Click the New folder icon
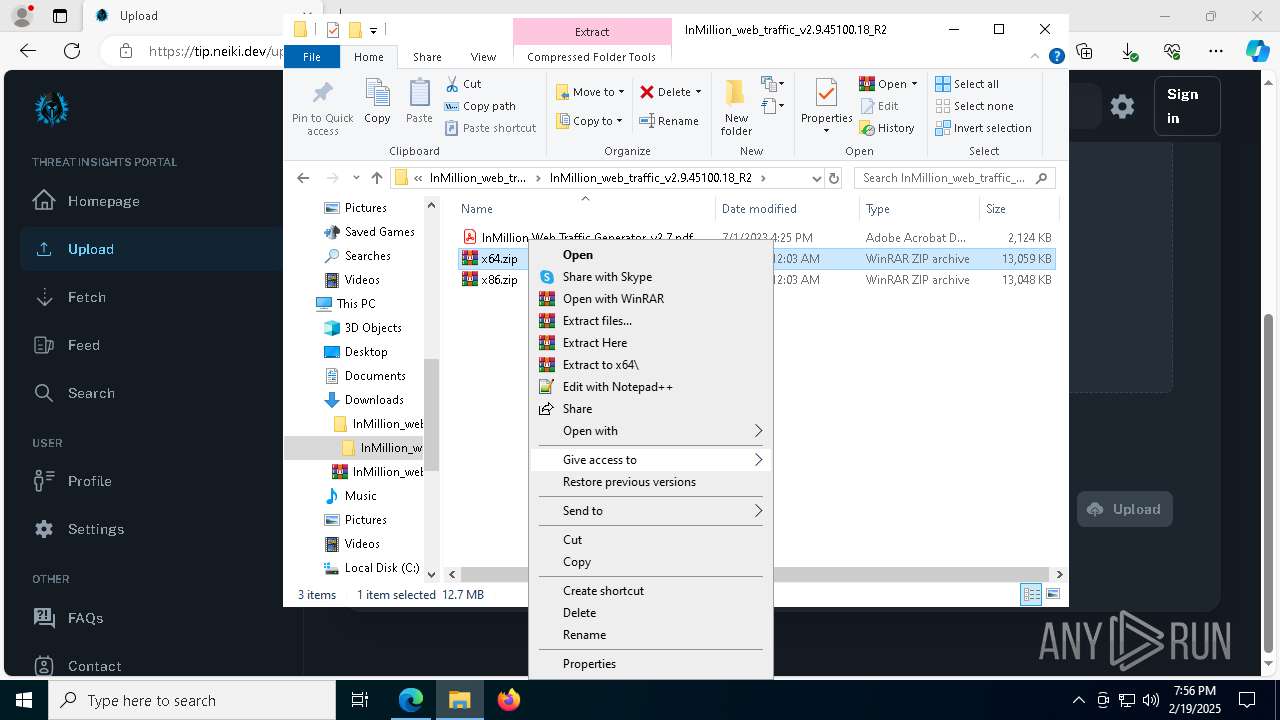Screen dimensions: 1280x720 tap(736, 107)
